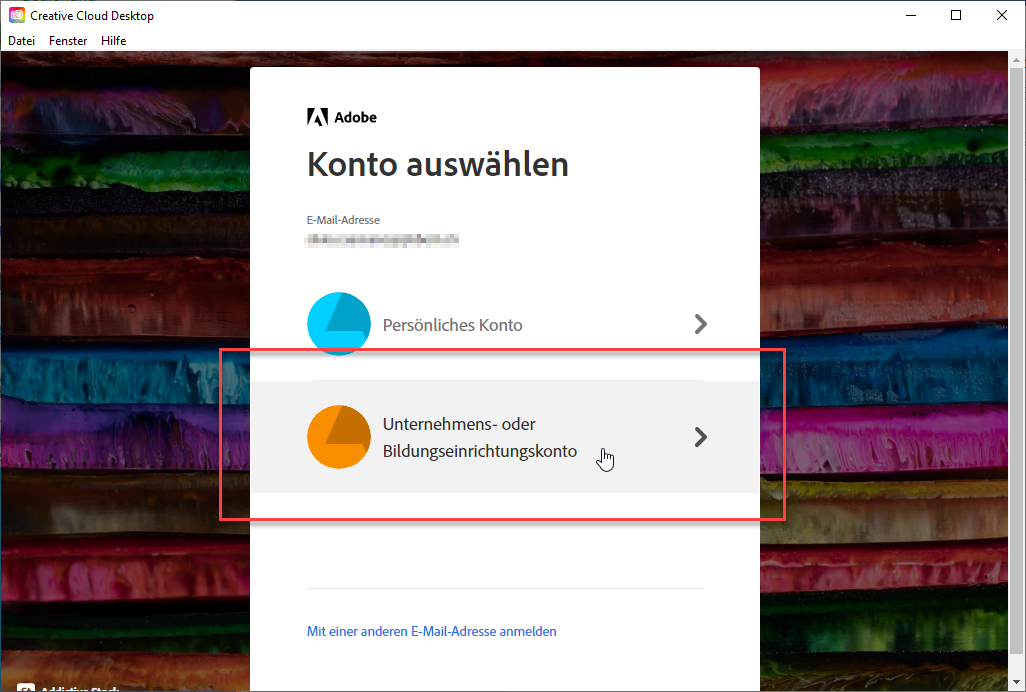Open the Hilfe menu
The image size is (1026, 692).
click(113, 41)
